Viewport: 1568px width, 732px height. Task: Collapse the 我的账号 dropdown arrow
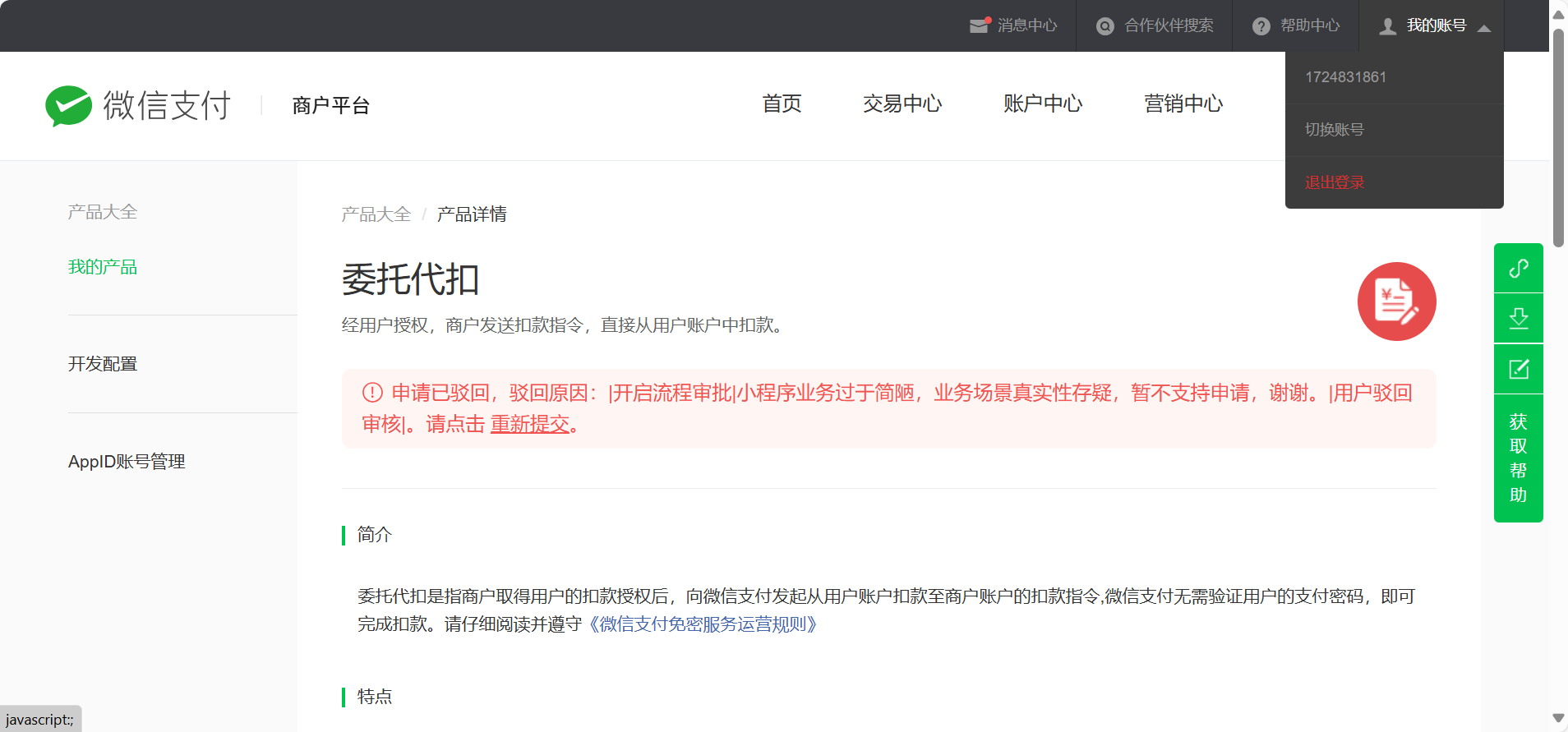pyautogui.click(x=1484, y=28)
